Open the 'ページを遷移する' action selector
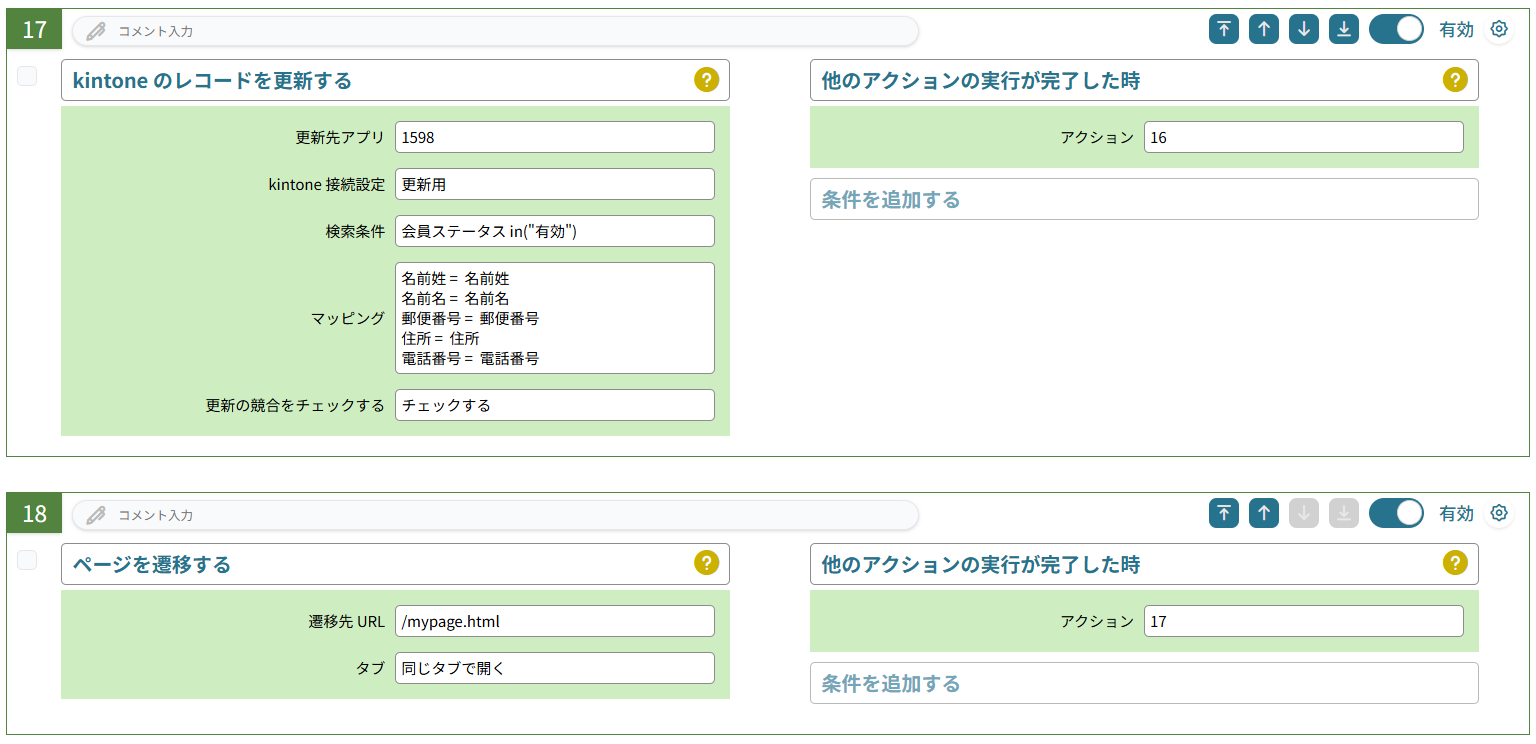 [395, 564]
